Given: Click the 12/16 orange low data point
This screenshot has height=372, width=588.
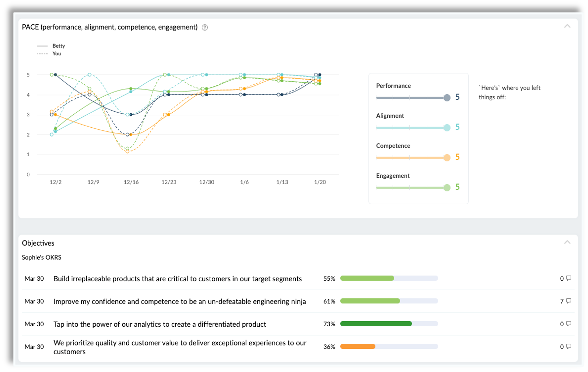Looking at the screenshot, I should pos(128,152).
